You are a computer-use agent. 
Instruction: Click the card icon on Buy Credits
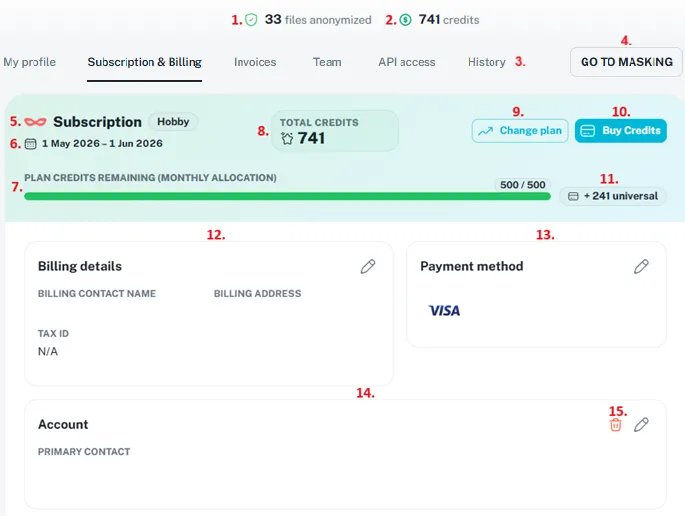pos(588,131)
